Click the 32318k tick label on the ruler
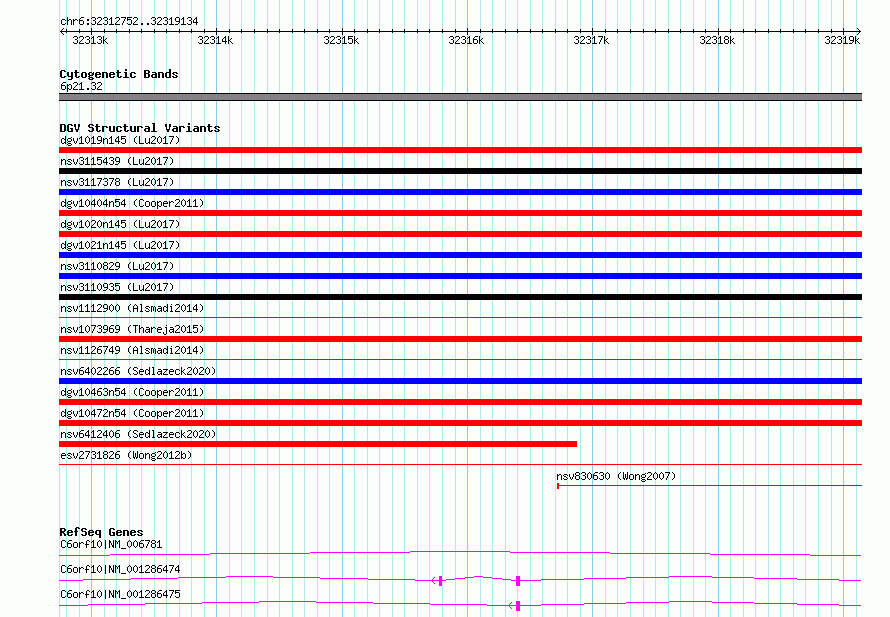Viewport: 890px width, 617px height. point(716,40)
